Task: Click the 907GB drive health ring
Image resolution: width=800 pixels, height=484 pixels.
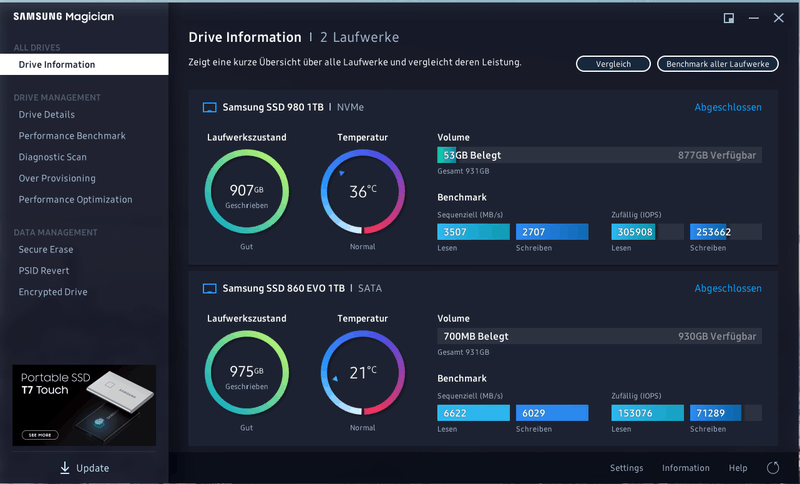Action: pyautogui.click(x=246, y=191)
